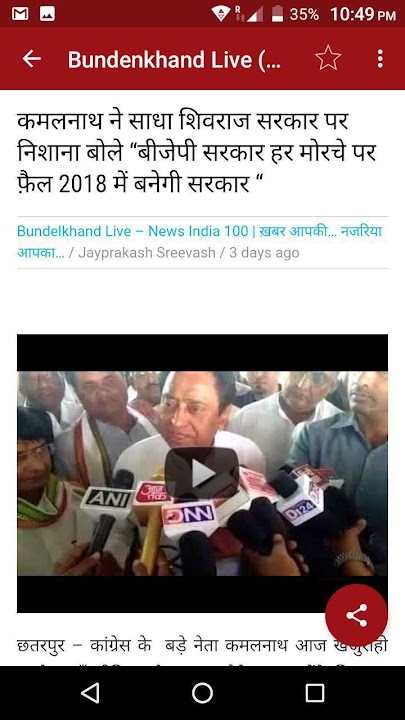Tap the 10:49 PM clock
405x720 pixels.
click(x=363, y=14)
